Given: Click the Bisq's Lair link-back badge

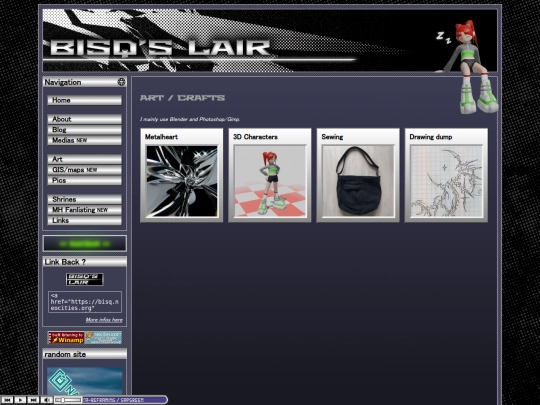Looking at the screenshot, I should pos(84,279).
